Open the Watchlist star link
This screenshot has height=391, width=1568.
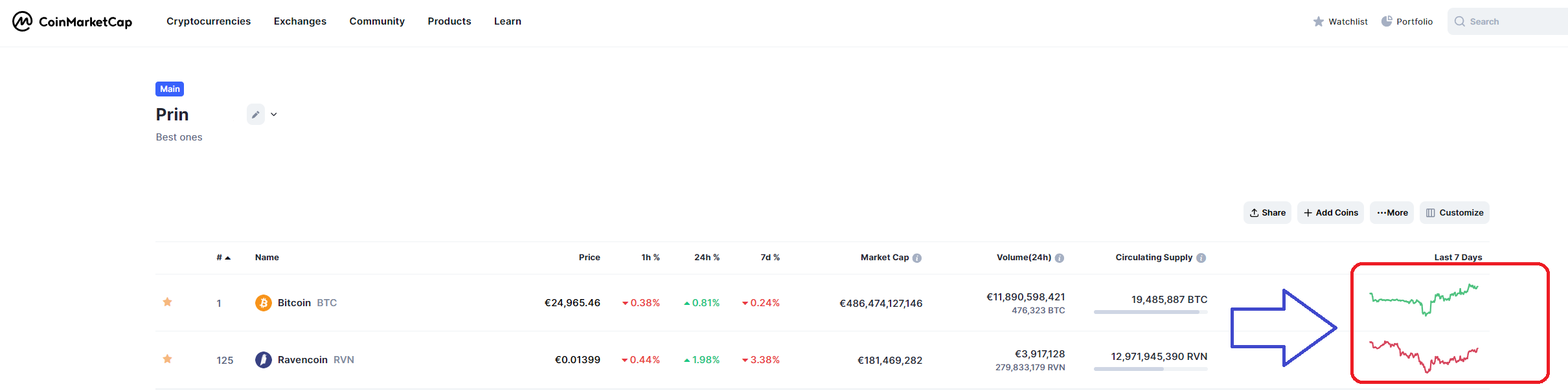click(1340, 21)
